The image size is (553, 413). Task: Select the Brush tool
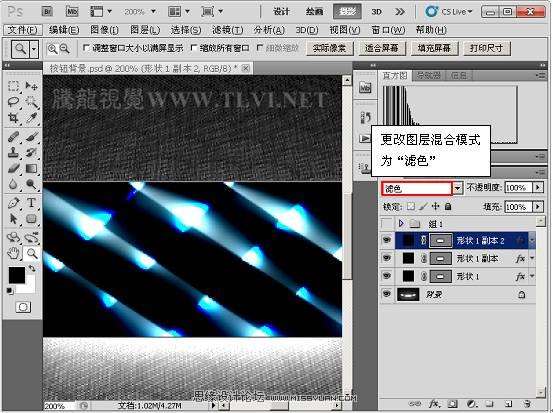31,136
